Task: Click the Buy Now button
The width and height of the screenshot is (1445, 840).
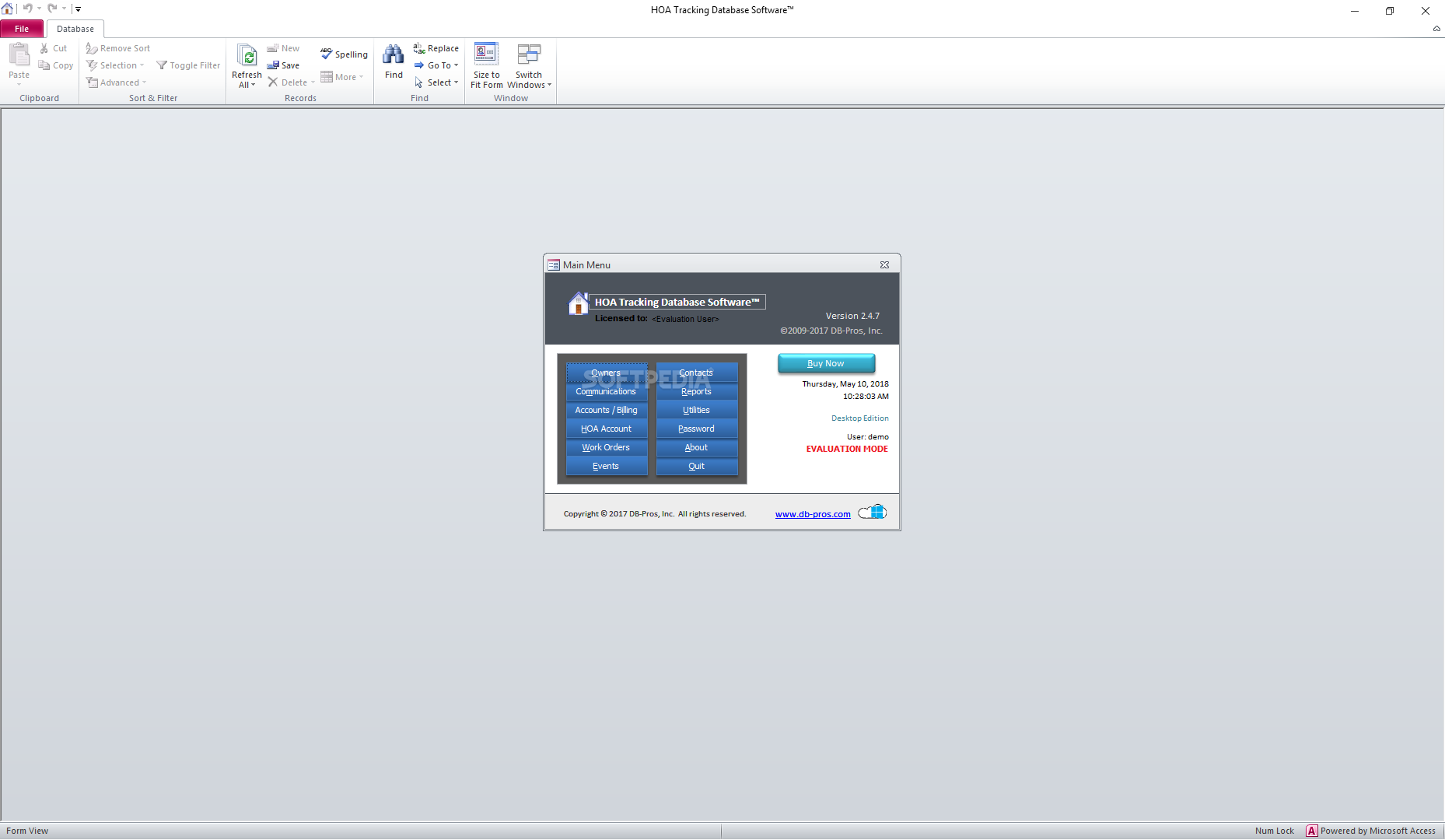Action: (x=826, y=363)
